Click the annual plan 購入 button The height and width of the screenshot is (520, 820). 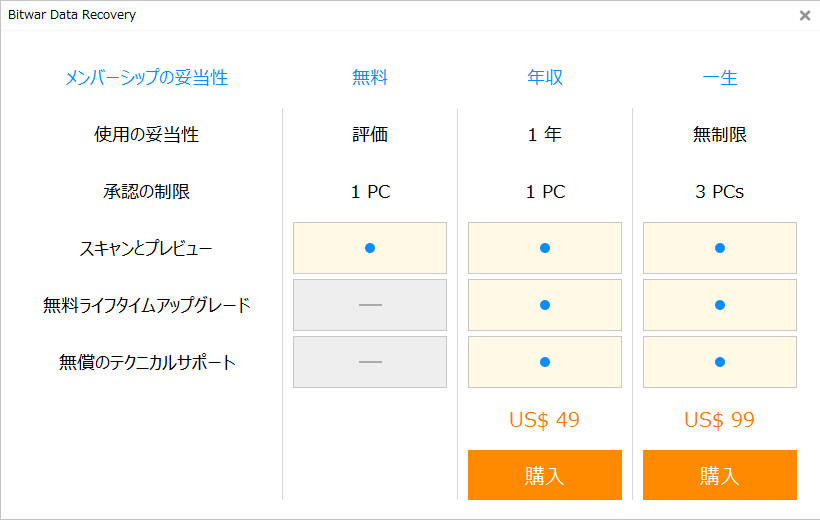coord(545,475)
